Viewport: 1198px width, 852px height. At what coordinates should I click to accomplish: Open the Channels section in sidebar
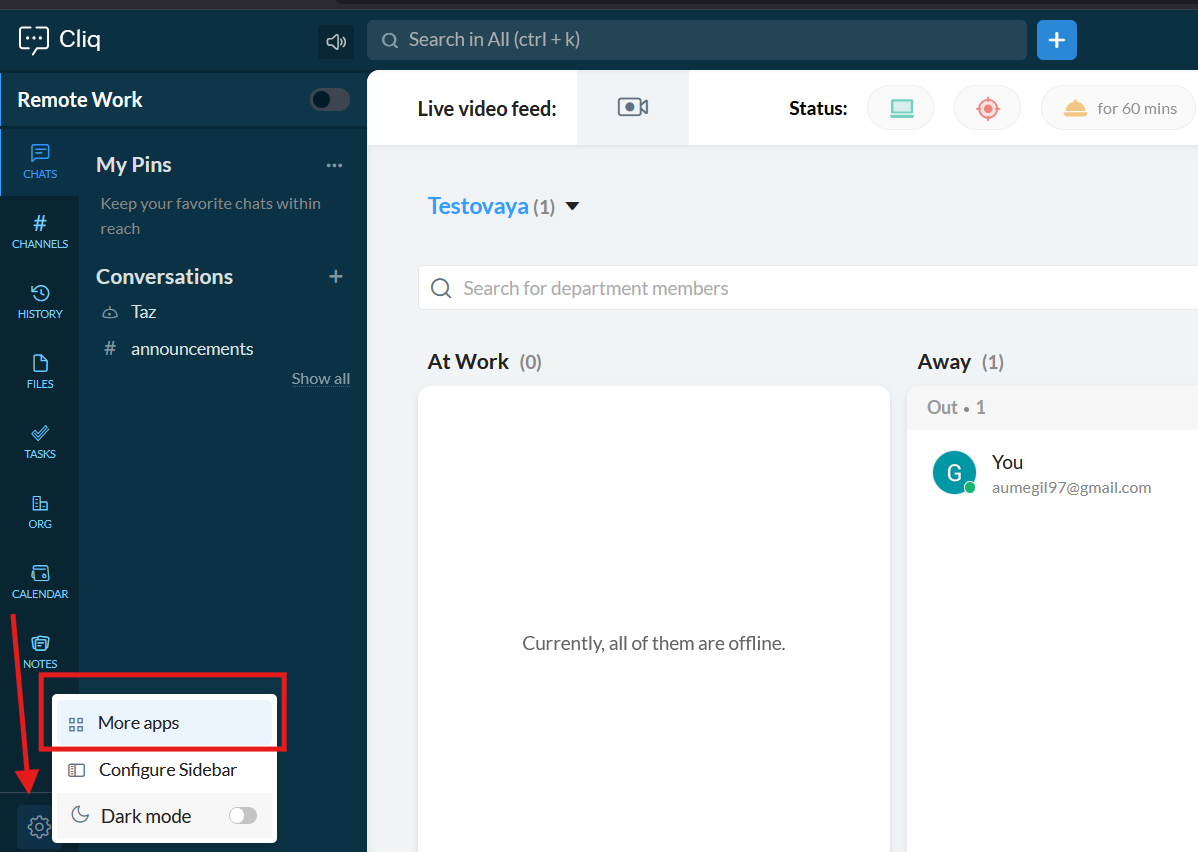[40, 232]
